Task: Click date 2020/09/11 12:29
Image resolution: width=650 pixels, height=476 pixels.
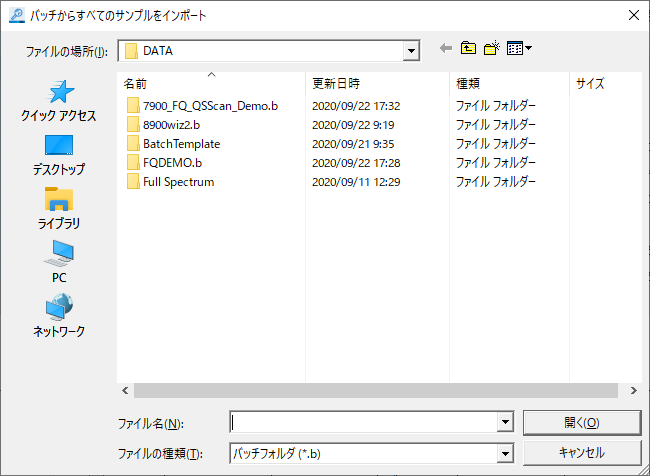Action: coord(356,182)
